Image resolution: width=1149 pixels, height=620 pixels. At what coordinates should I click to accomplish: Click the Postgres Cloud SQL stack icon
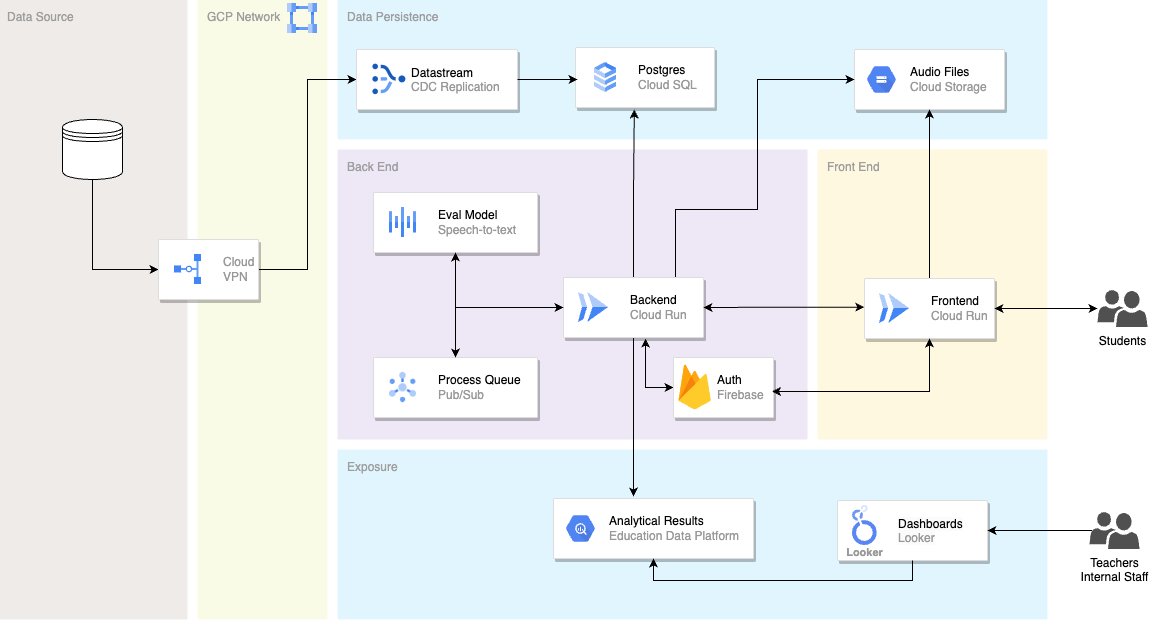click(x=605, y=77)
